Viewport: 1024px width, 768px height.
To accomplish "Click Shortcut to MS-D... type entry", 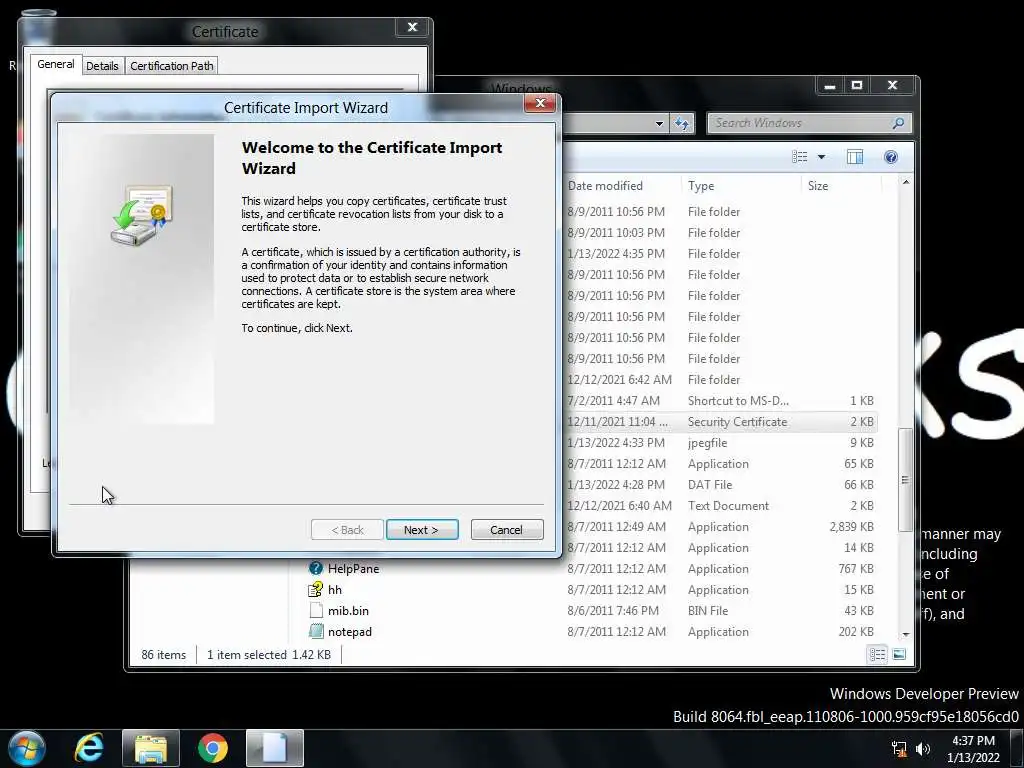I will (x=738, y=400).
